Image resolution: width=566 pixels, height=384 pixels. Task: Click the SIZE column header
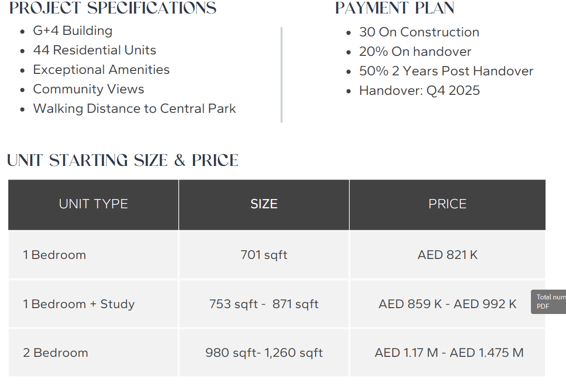[x=264, y=204]
